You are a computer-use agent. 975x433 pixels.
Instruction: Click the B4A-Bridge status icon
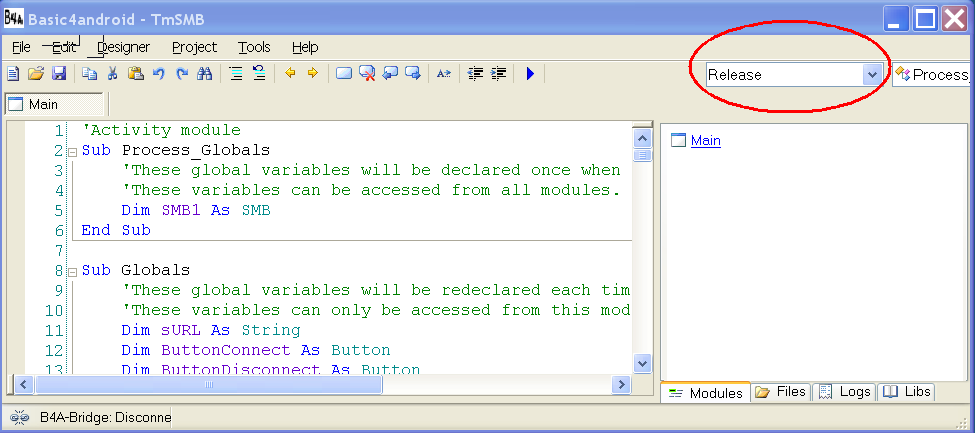pos(20,417)
